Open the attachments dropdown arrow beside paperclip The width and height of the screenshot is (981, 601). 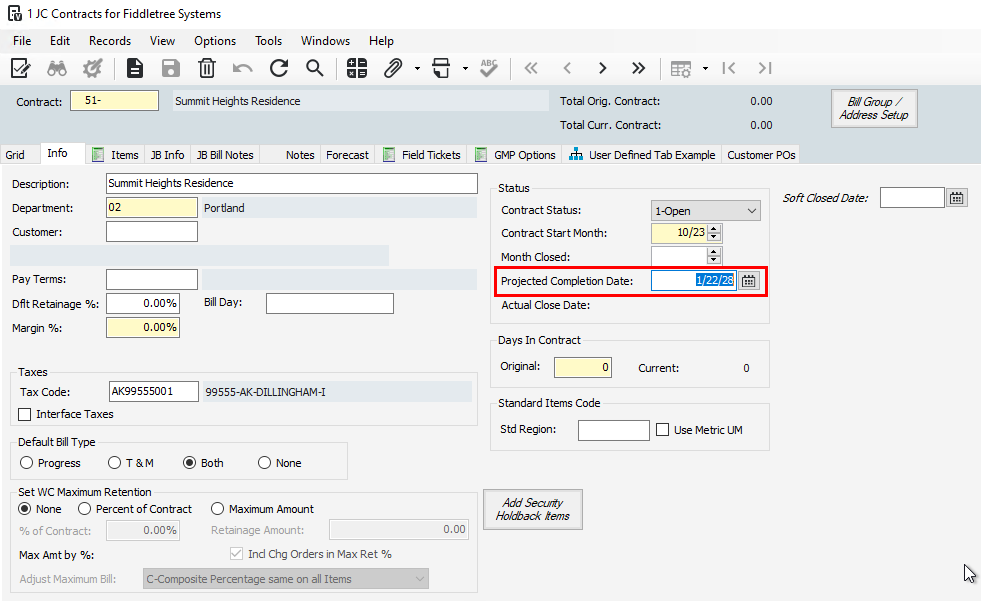[x=417, y=68]
